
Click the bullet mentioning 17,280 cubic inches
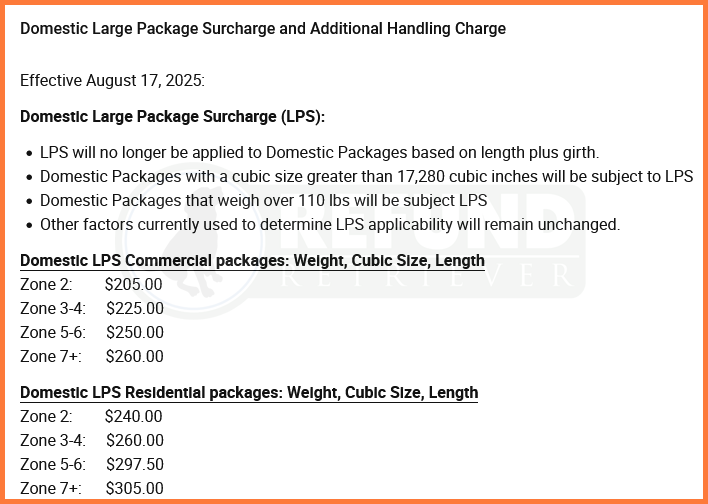(x=366, y=177)
